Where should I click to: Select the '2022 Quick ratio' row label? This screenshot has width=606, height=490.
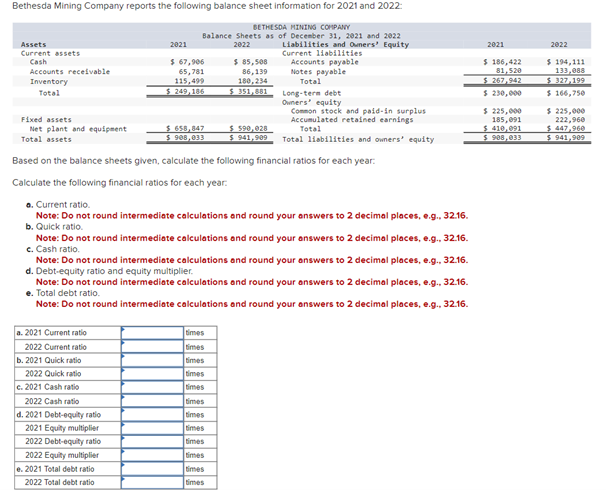coord(53,374)
